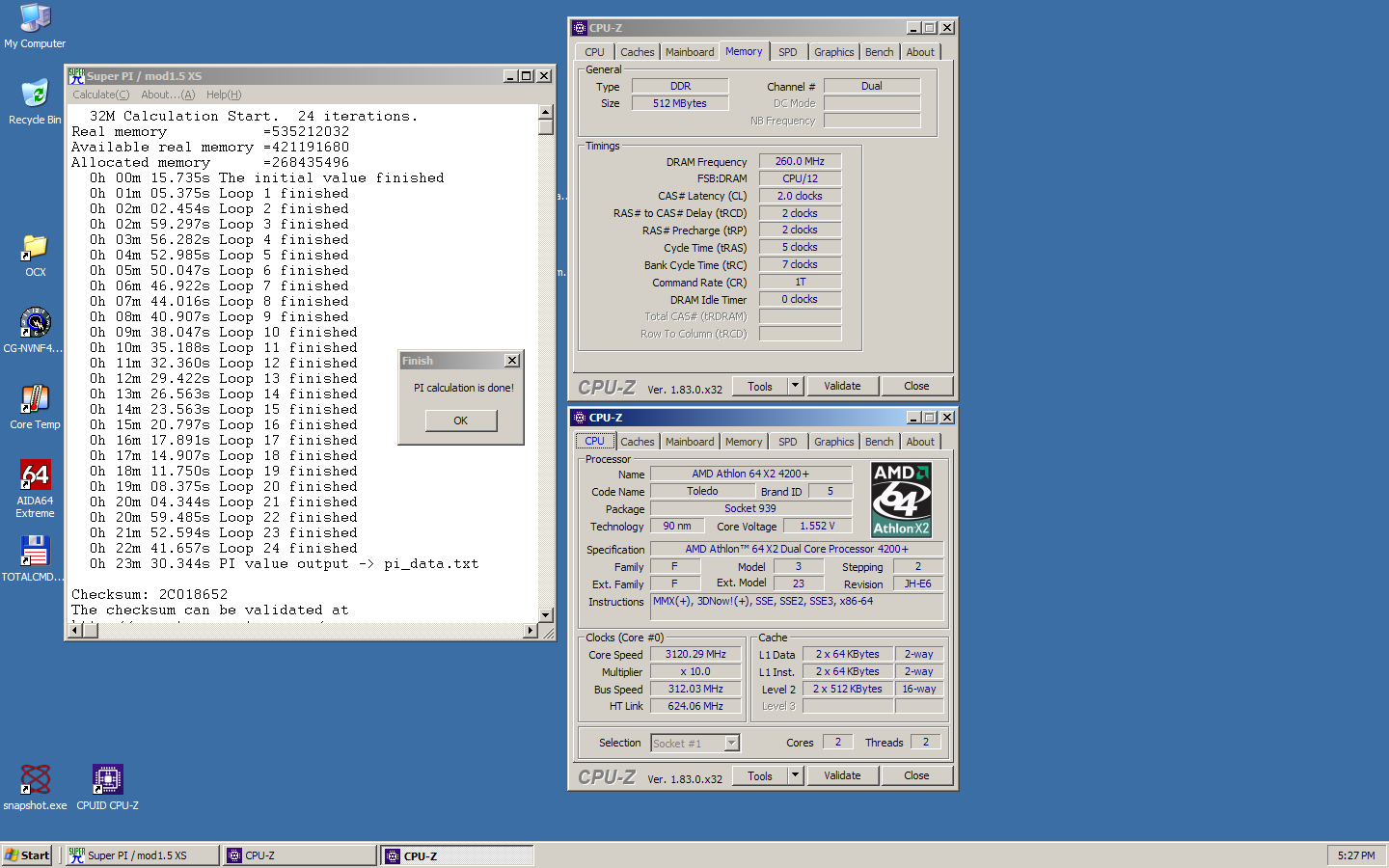The image size is (1389, 868).
Task: Expand Tools dropdown arrow in lower CPU-Z
Action: tap(796, 775)
